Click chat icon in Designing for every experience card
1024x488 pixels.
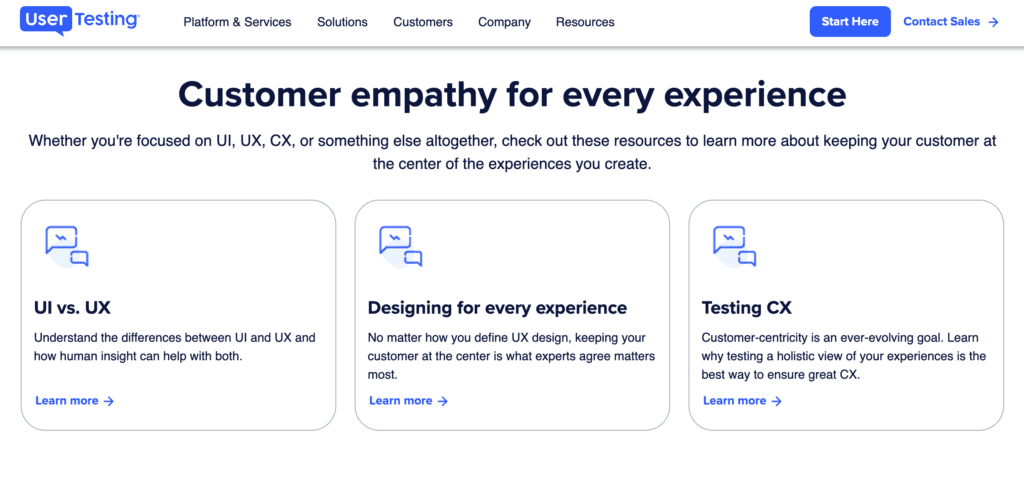point(401,246)
